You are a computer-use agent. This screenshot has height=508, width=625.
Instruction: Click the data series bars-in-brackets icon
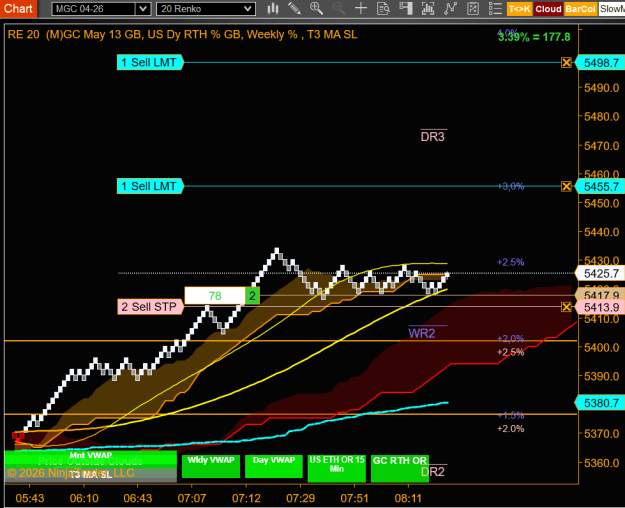(x=428, y=8)
